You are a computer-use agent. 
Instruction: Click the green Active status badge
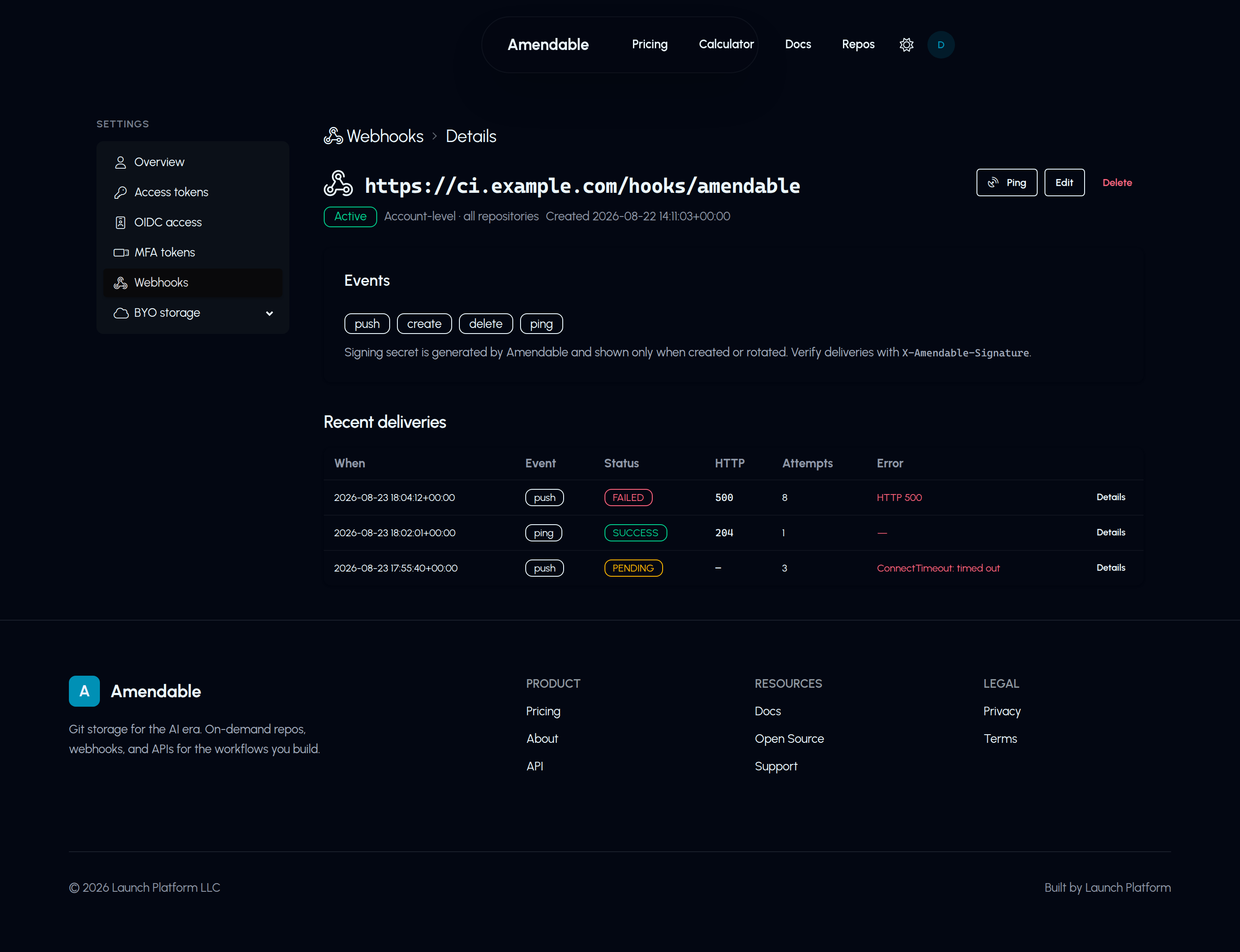coord(350,216)
